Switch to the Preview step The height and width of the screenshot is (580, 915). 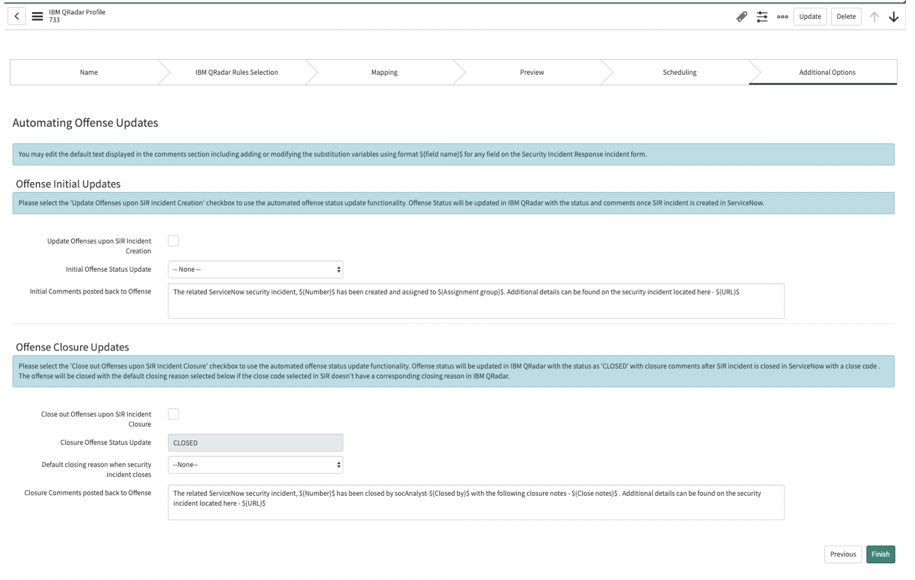(532, 72)
